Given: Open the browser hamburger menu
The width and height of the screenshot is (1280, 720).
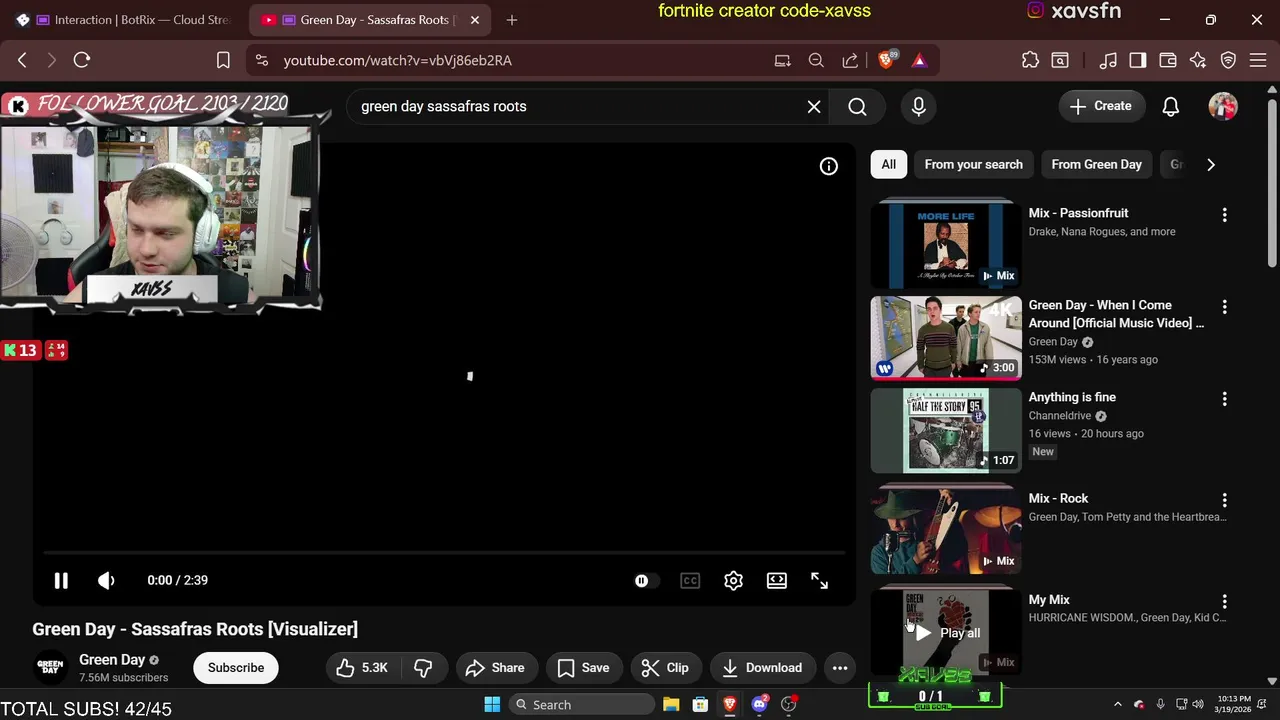Looking at the screenshot, I should point(1258,60).
